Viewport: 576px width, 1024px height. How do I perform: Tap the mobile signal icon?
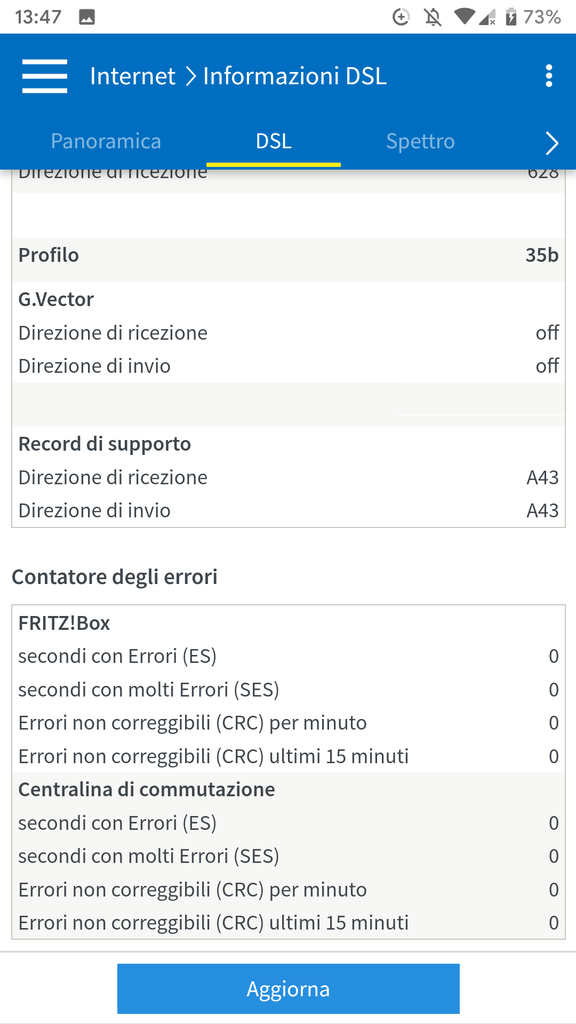(487, 18)
